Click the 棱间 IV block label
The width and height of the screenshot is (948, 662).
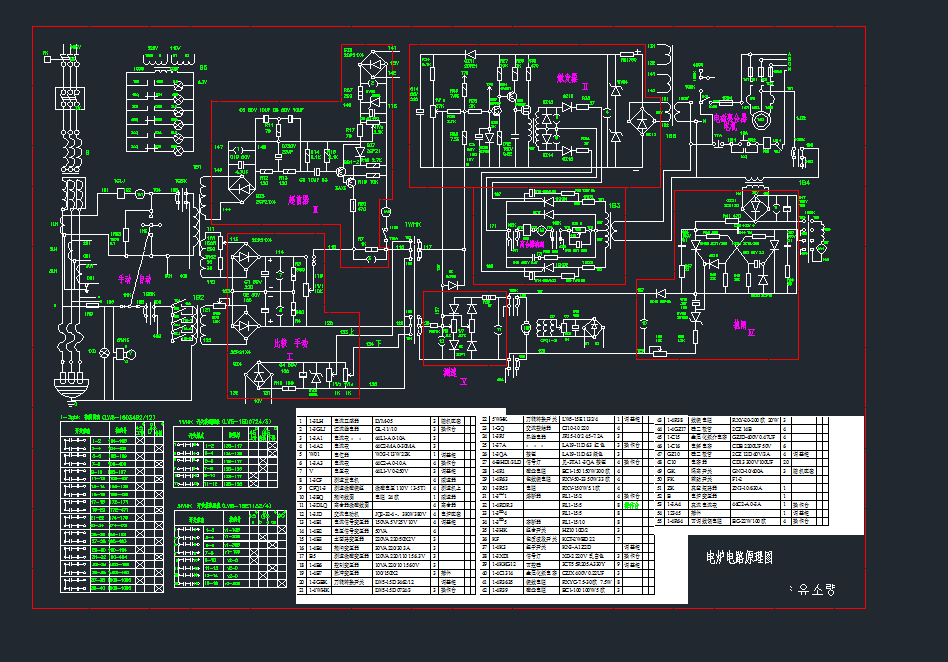(x=739, y=325)
